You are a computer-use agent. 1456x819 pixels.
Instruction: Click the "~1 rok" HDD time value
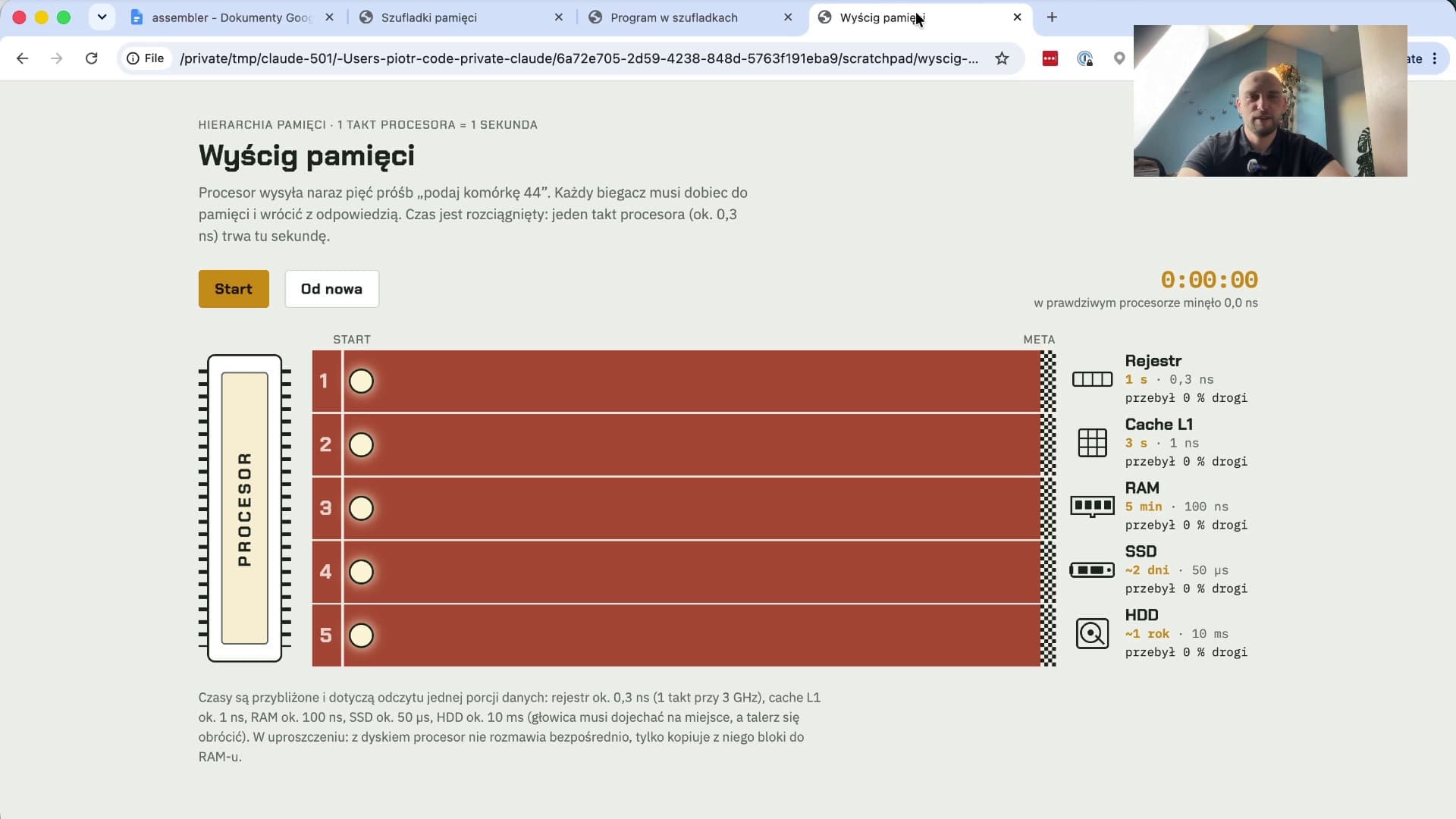1147,634
